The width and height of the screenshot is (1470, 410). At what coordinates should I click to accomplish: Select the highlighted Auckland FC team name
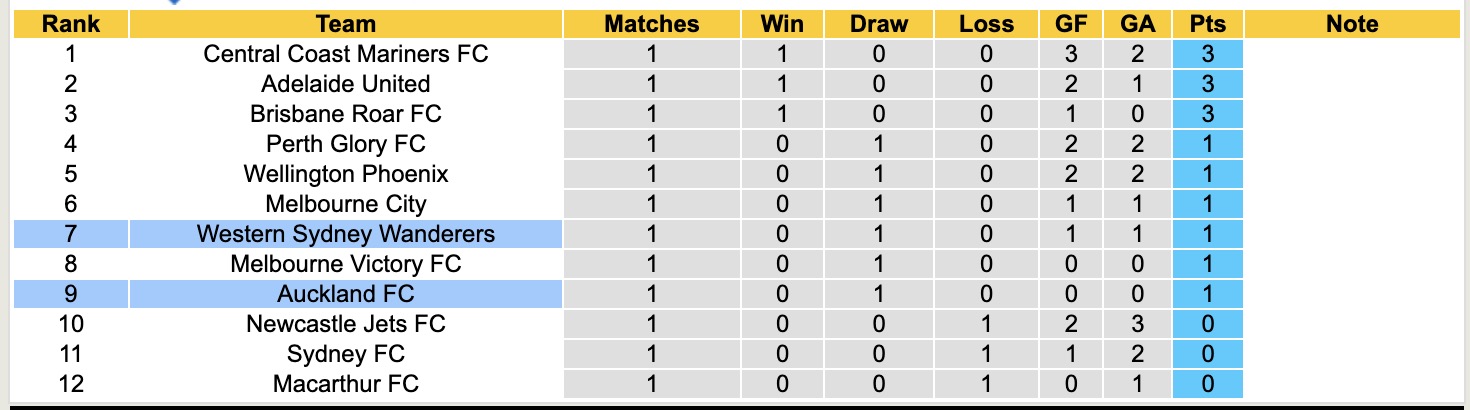click(x=345, y=294)
